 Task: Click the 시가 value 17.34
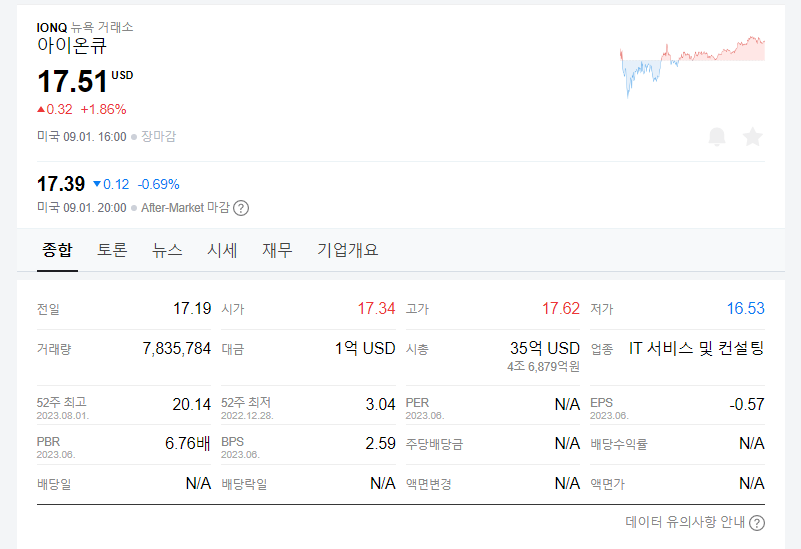(376, 308)
